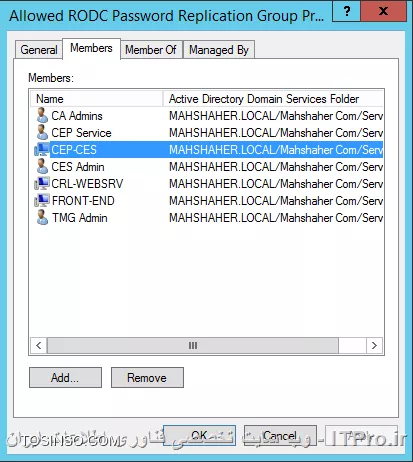Image resolution: width=413 pixels, height=462 pixels.
Task: Select the CEP-CES member name
Action: pos(74,150)
